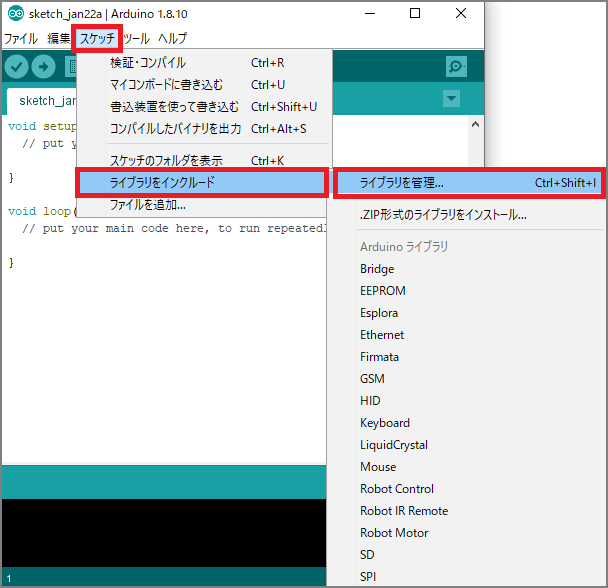Include the EEPROM library
608x588 pixels.
pyautogui.click(x=466, y=291)
